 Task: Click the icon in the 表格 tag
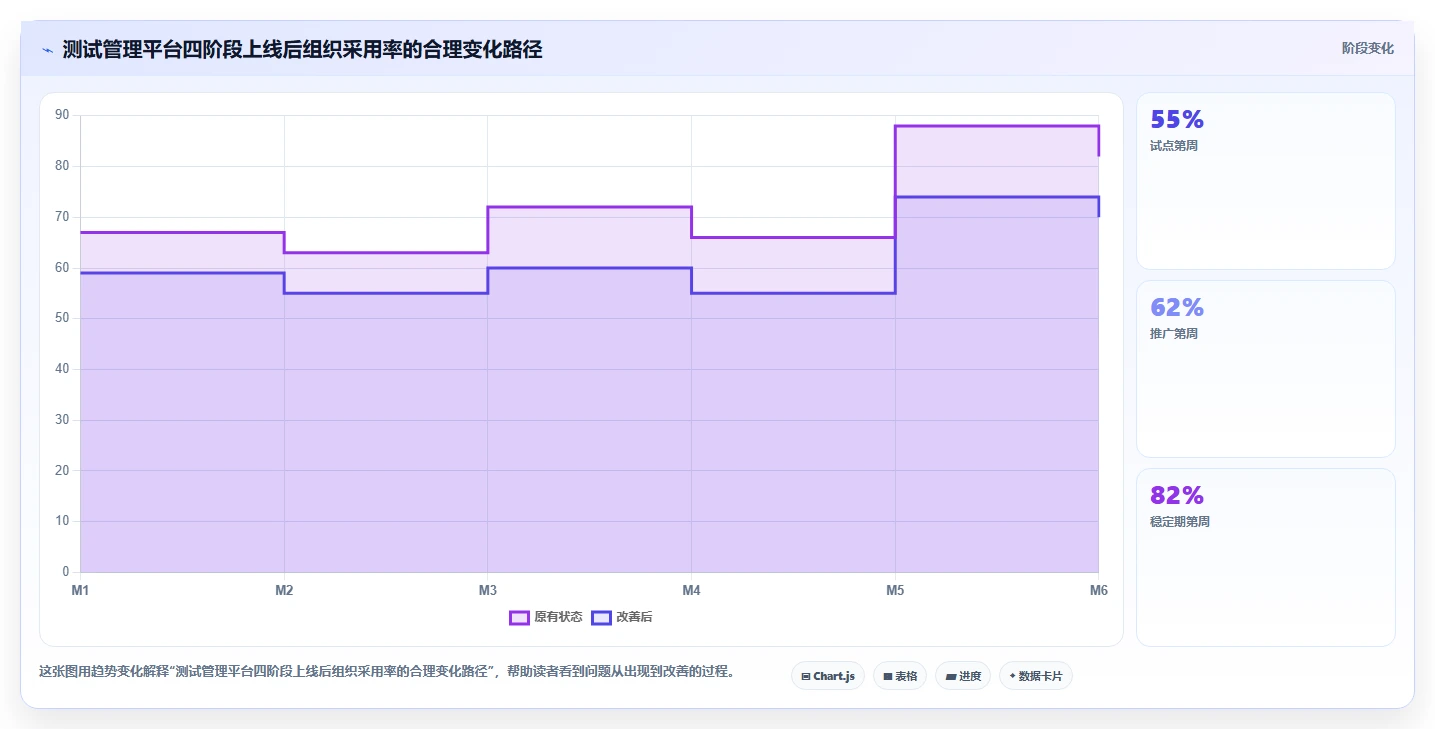click(887, 677)
